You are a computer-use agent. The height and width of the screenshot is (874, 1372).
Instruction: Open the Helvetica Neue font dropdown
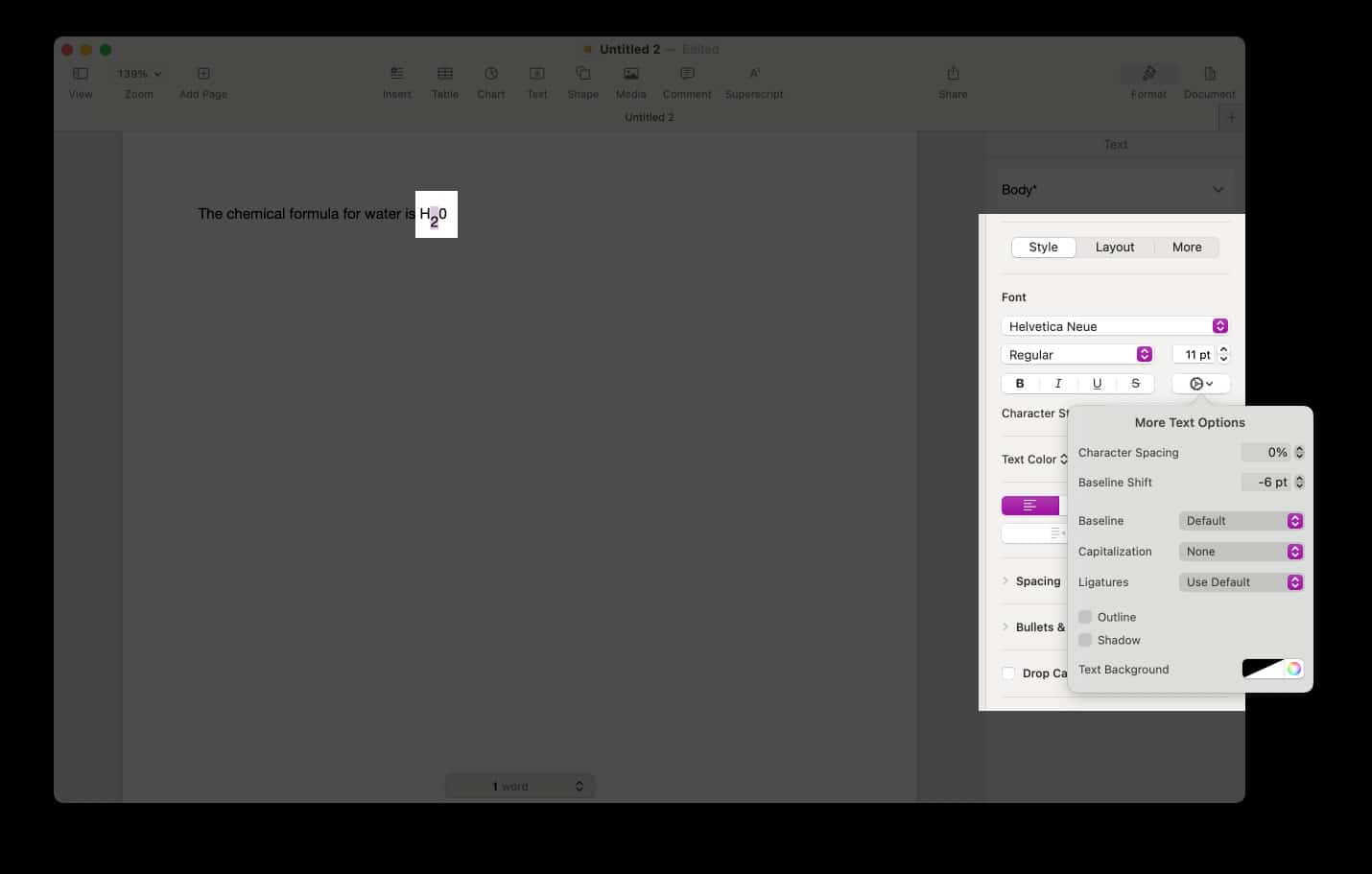point(1115,326)
